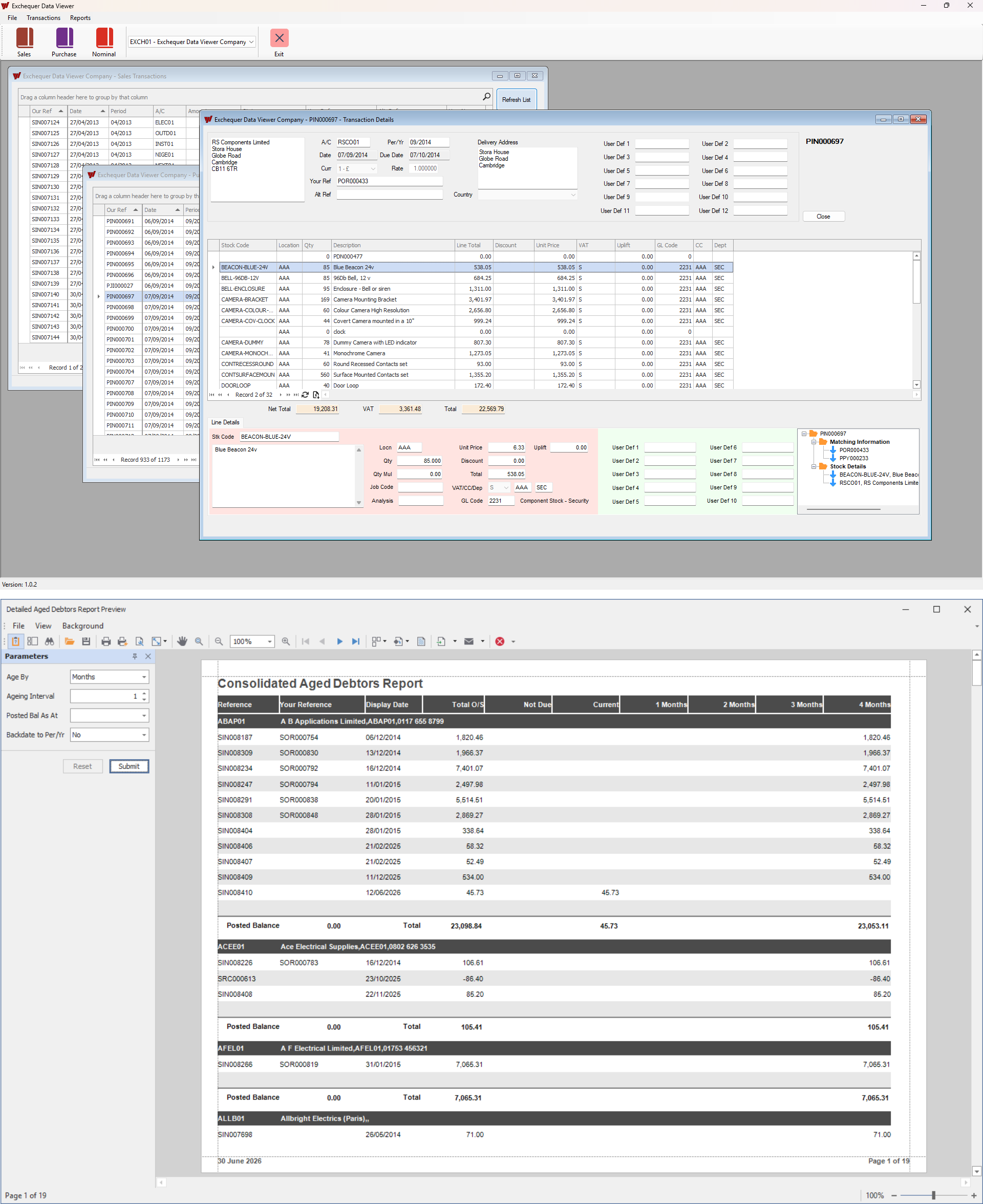Select the Line Details tab

(x=225, y=422)
